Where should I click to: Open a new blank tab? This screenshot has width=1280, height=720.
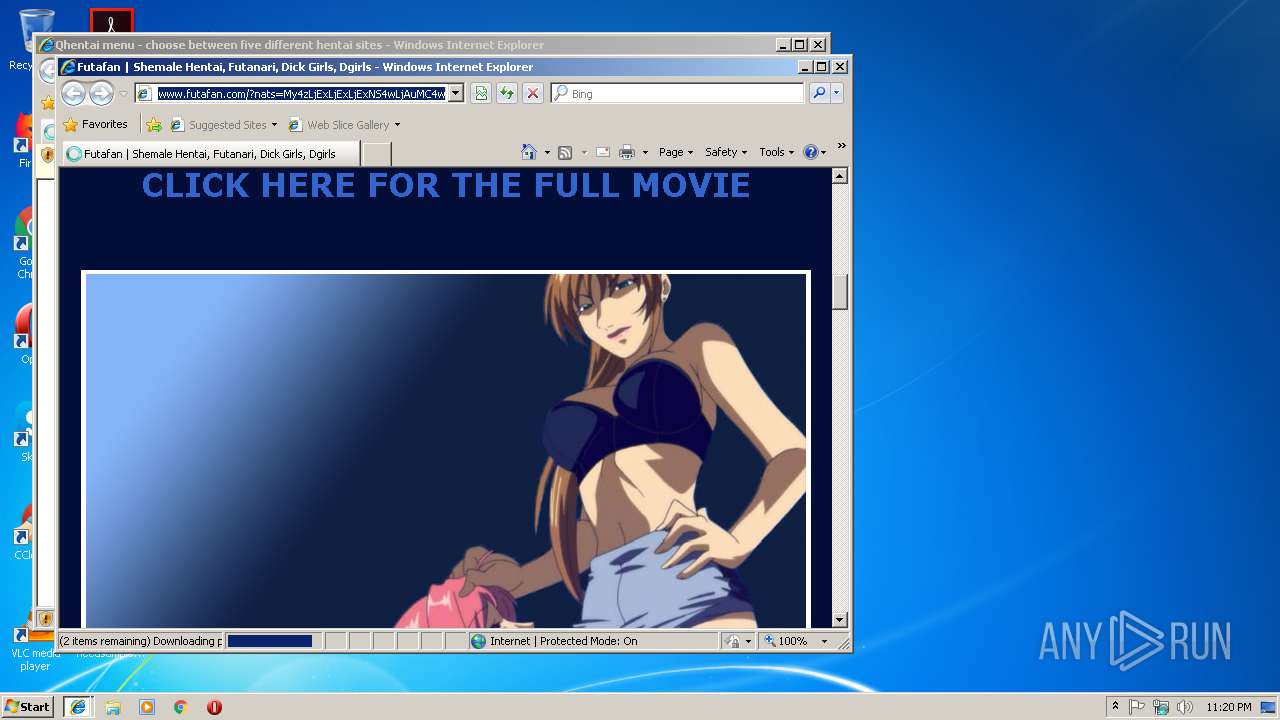[x=376, y=154]
